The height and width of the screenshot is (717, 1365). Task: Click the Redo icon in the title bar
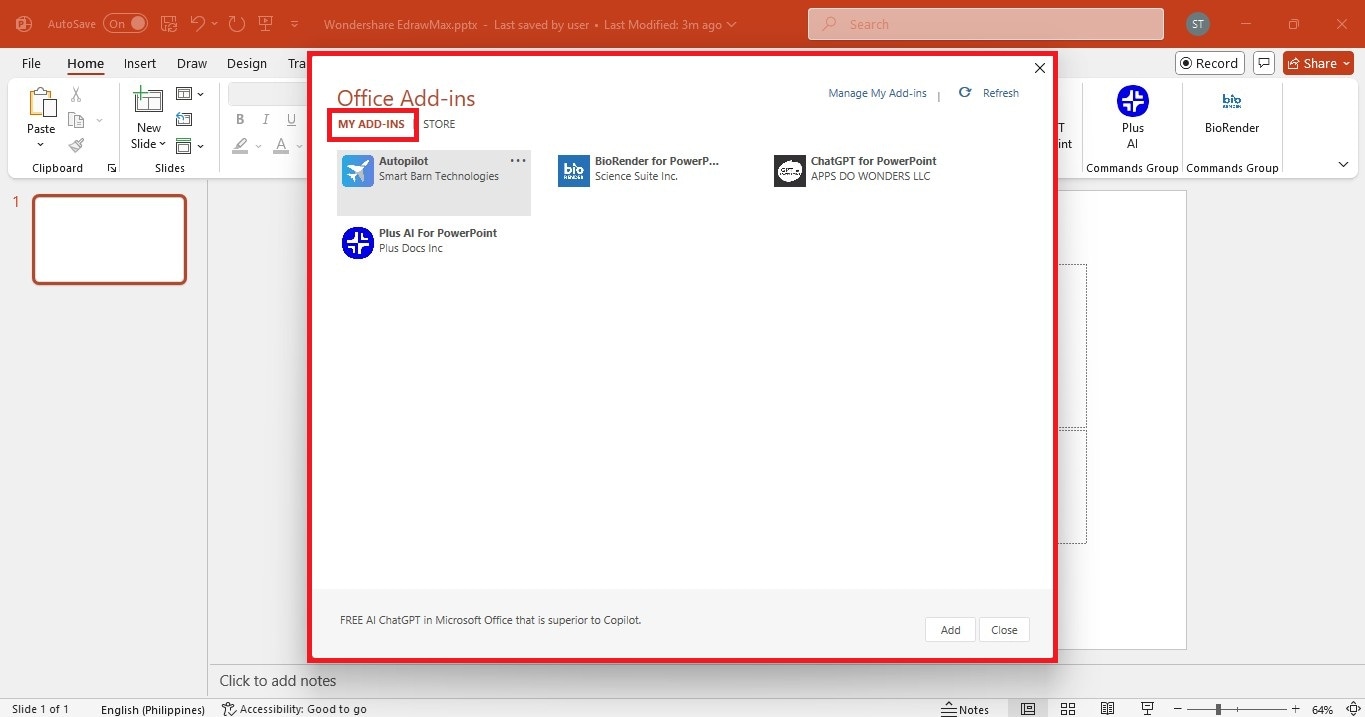pyautogui.click(x=237, y=24)
